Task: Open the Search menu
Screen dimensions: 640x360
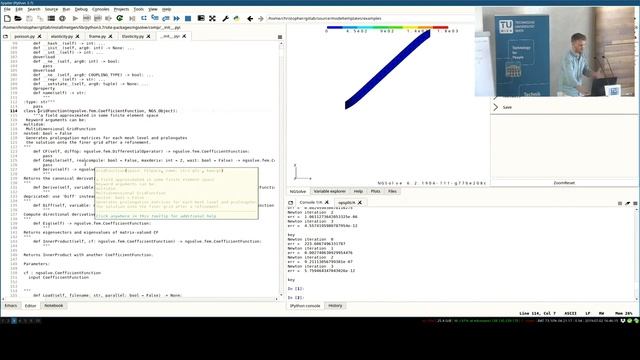Action: pos(34,9)
